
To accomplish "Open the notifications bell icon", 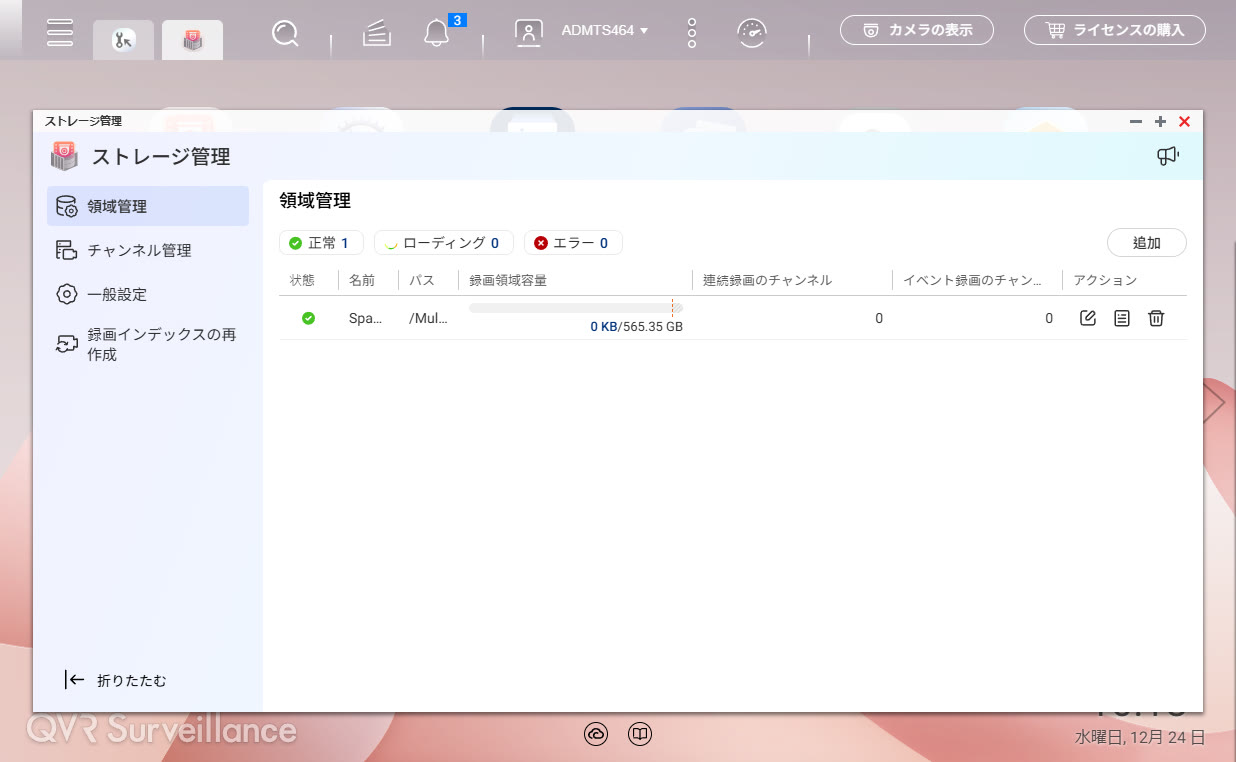I will tap(436, 33).
